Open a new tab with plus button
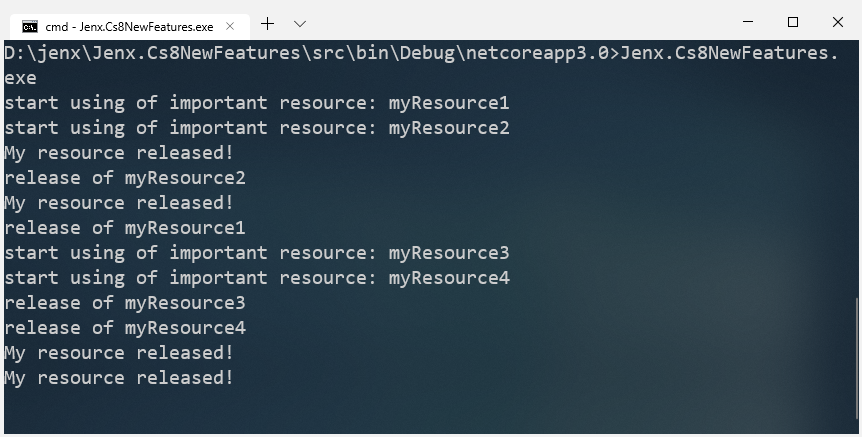Viewport: 862px width, 437px height. coord(267,23)
